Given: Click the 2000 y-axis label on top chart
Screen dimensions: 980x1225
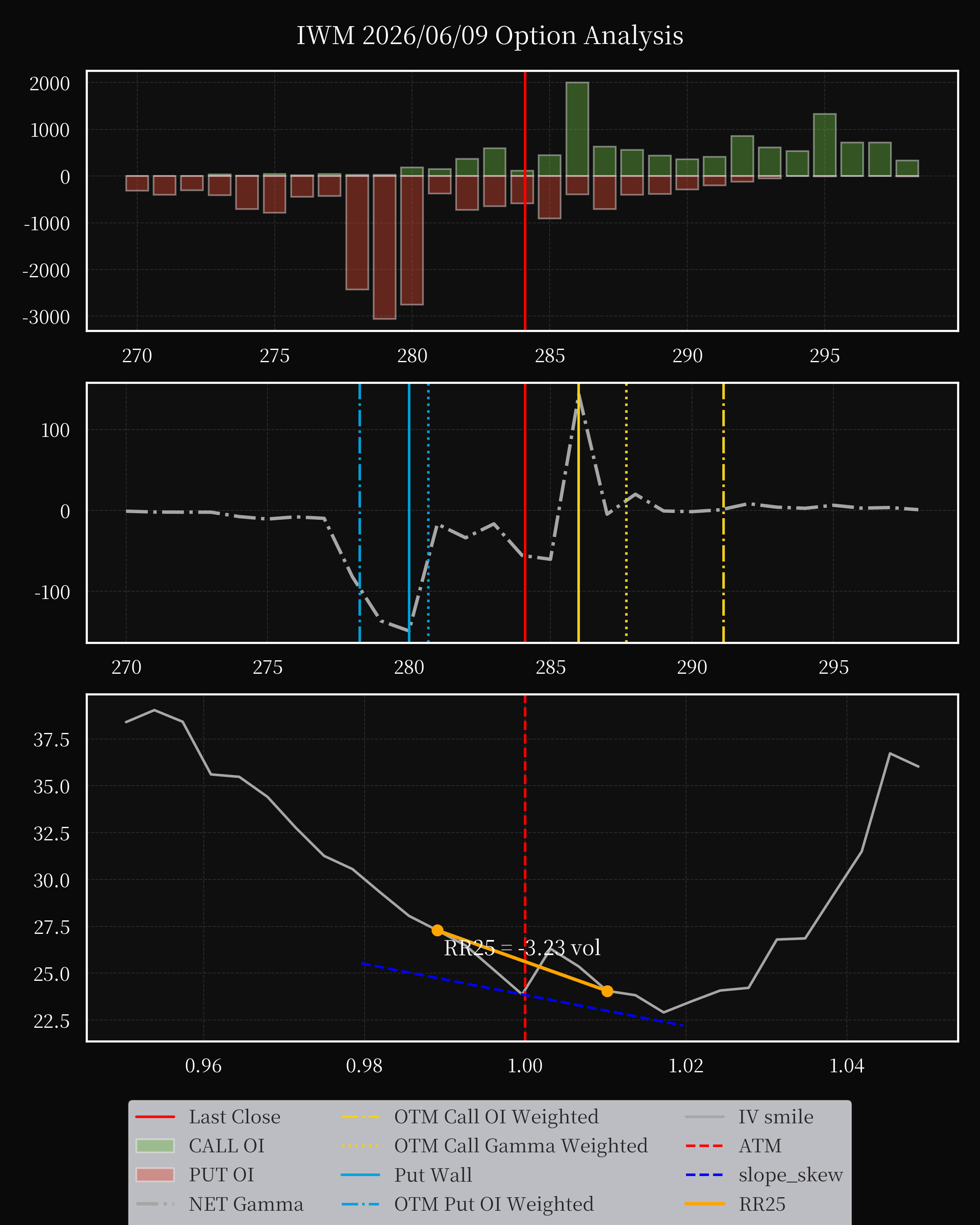Looking at the screenshot, I should (50, 84).
